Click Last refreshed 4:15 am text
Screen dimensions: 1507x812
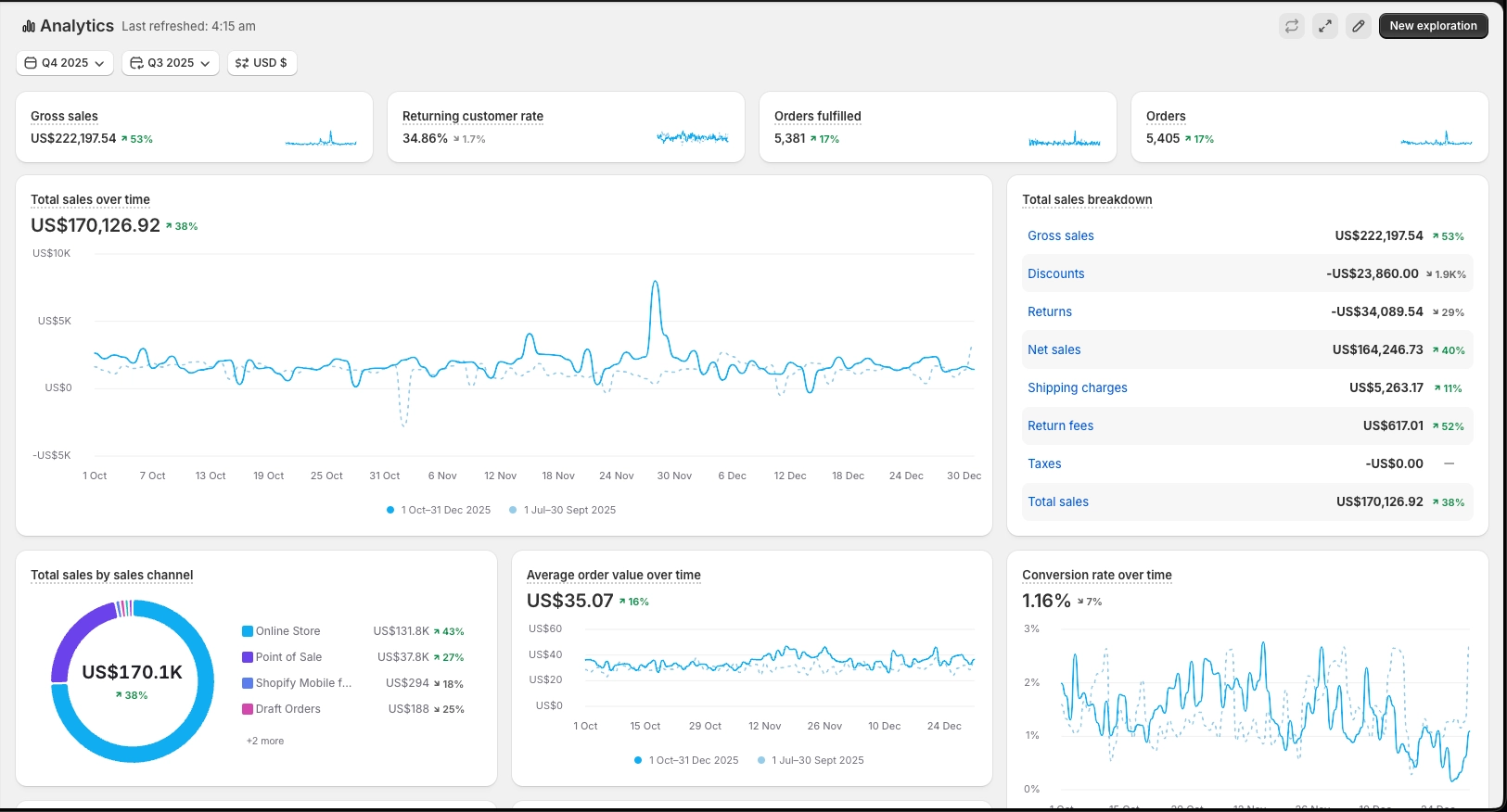pyautogui.click(x=188, y=26)
